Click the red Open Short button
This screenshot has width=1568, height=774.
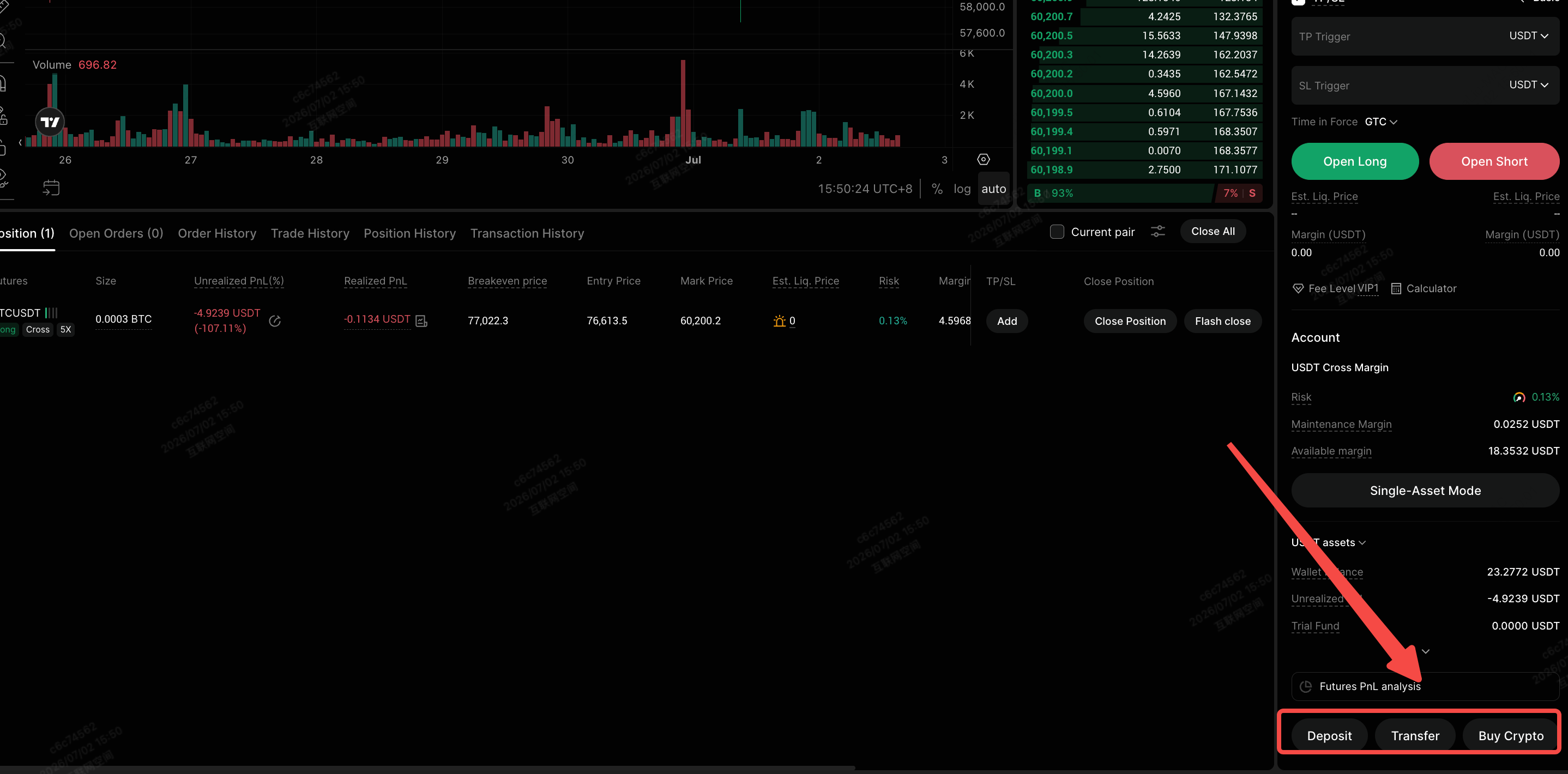pos(1494,161)
